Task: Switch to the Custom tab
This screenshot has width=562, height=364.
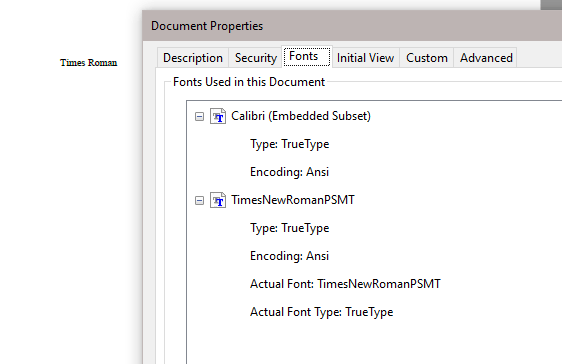Action: coord(427,58)
